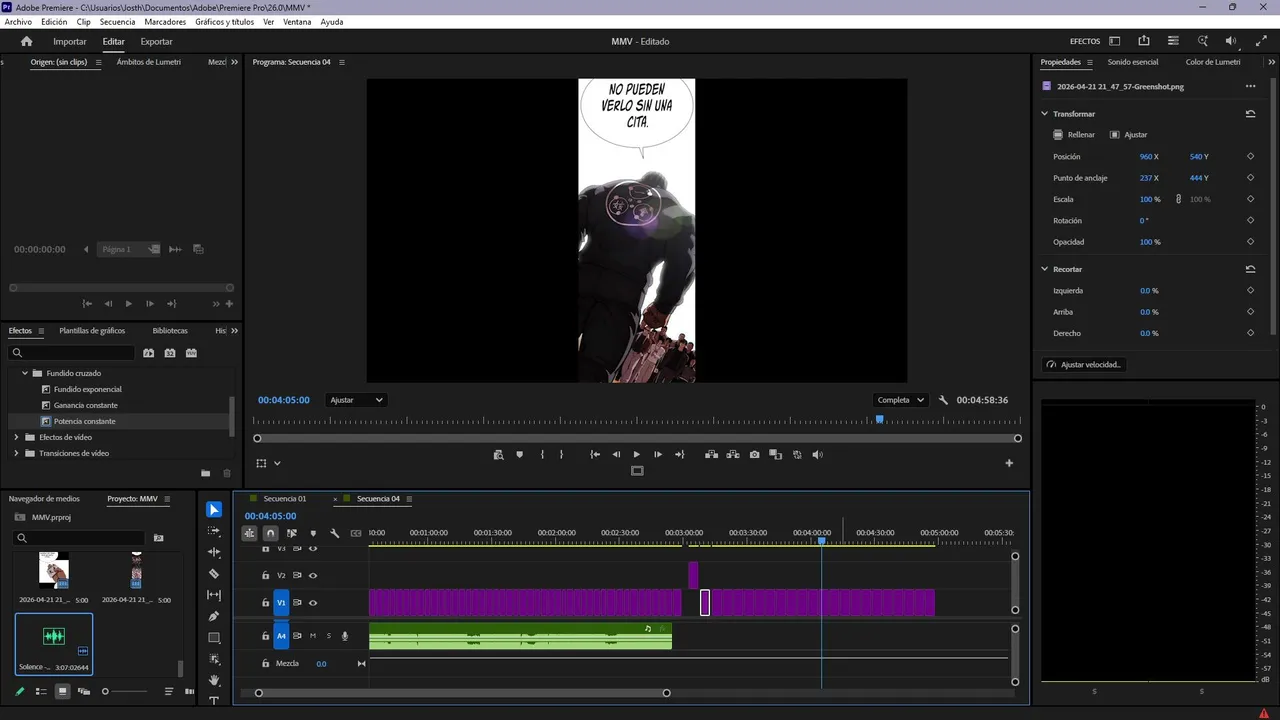
Task: Select the Track Select Forward tool
Action: 214,531
